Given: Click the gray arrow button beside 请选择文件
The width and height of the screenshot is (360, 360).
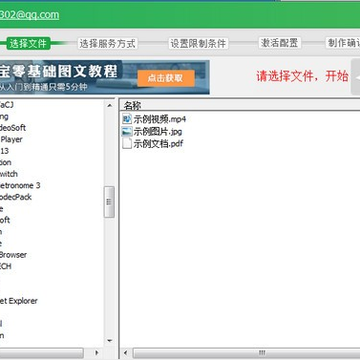Looking at the screenshot, I should point(356,77).
